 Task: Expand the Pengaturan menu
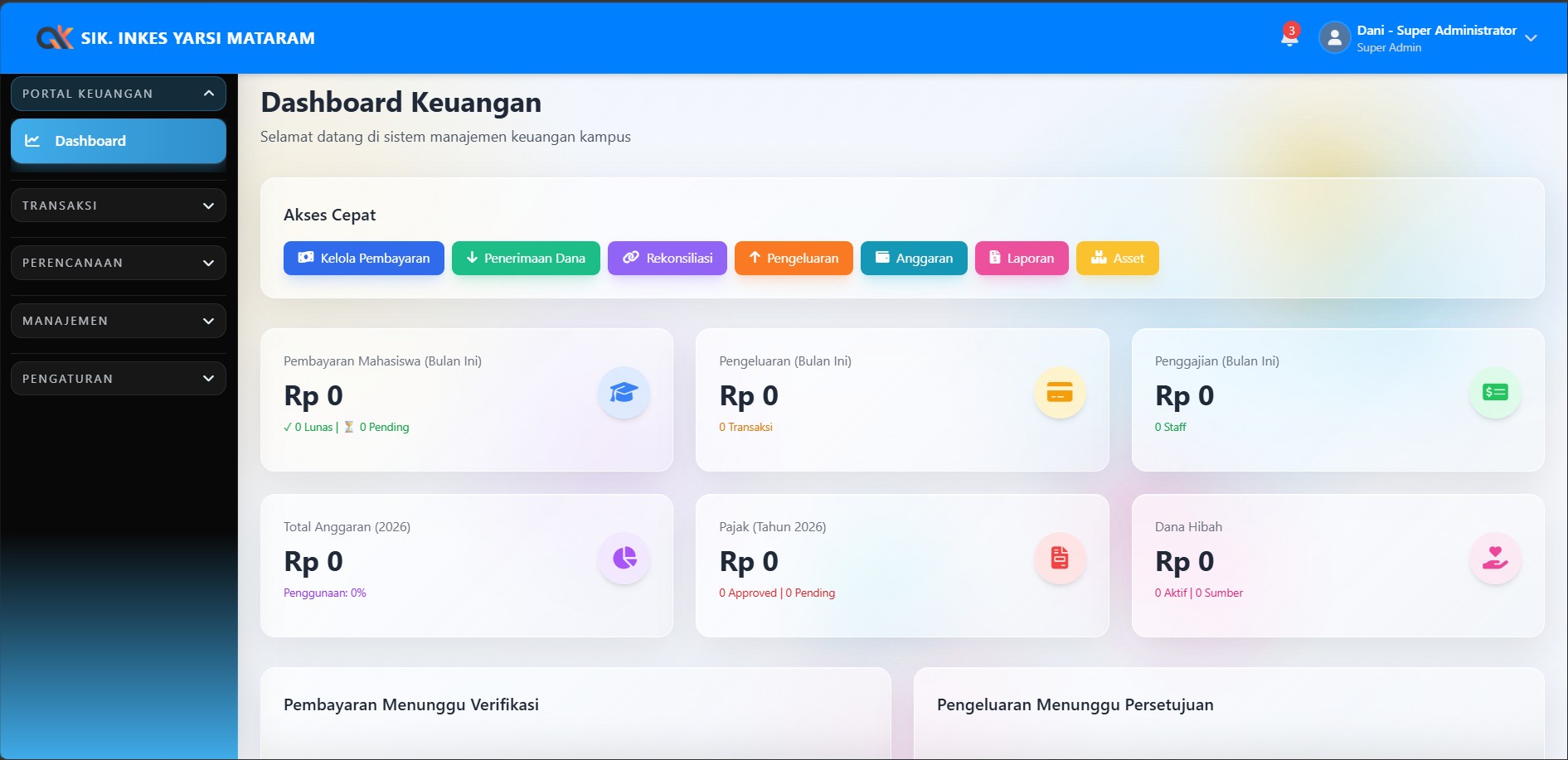118,378
